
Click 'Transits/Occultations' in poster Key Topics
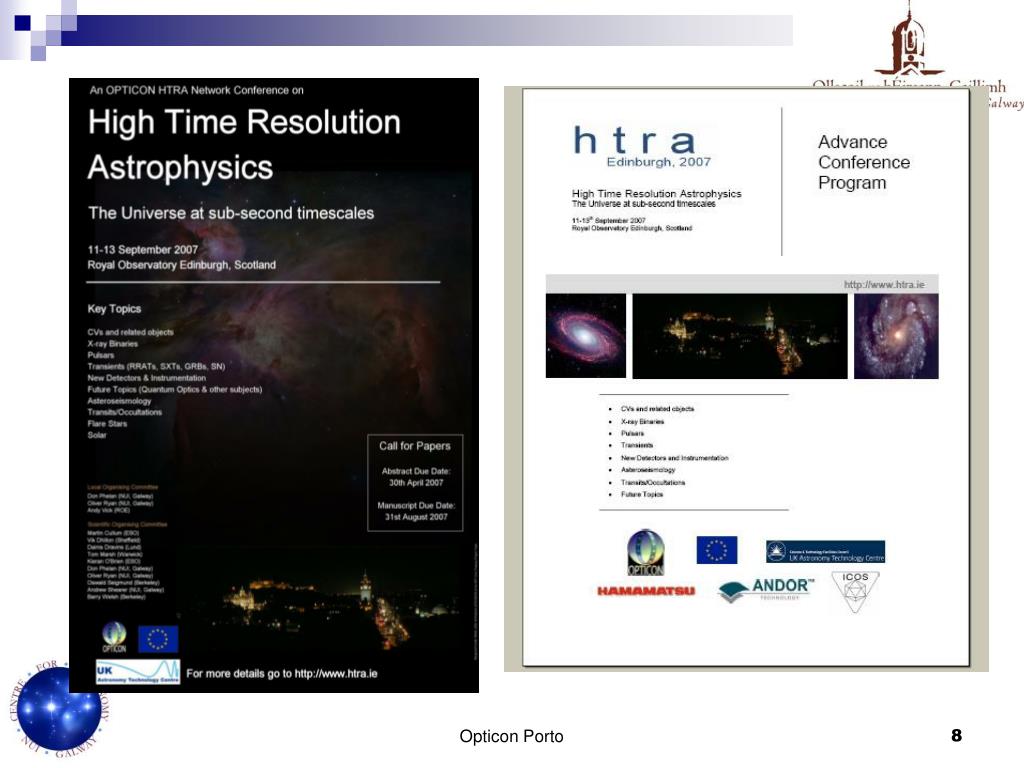124,412
